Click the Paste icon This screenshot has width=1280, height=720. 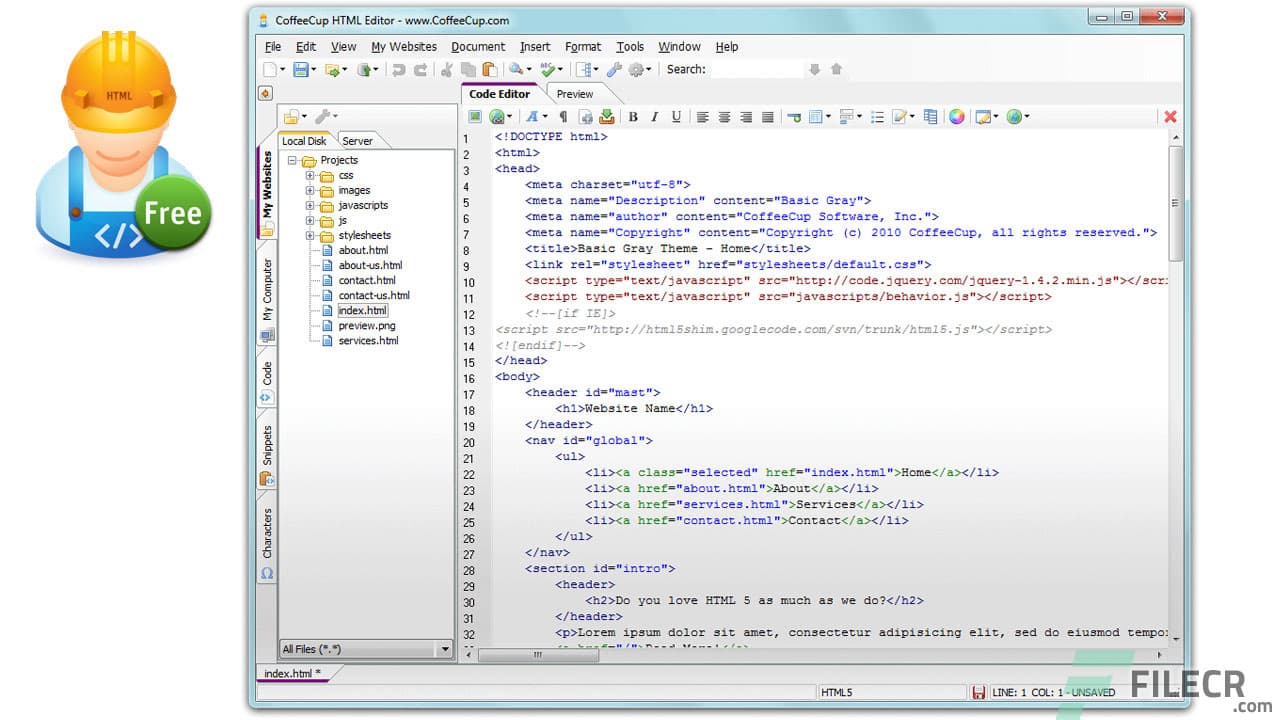pos(488,69)
